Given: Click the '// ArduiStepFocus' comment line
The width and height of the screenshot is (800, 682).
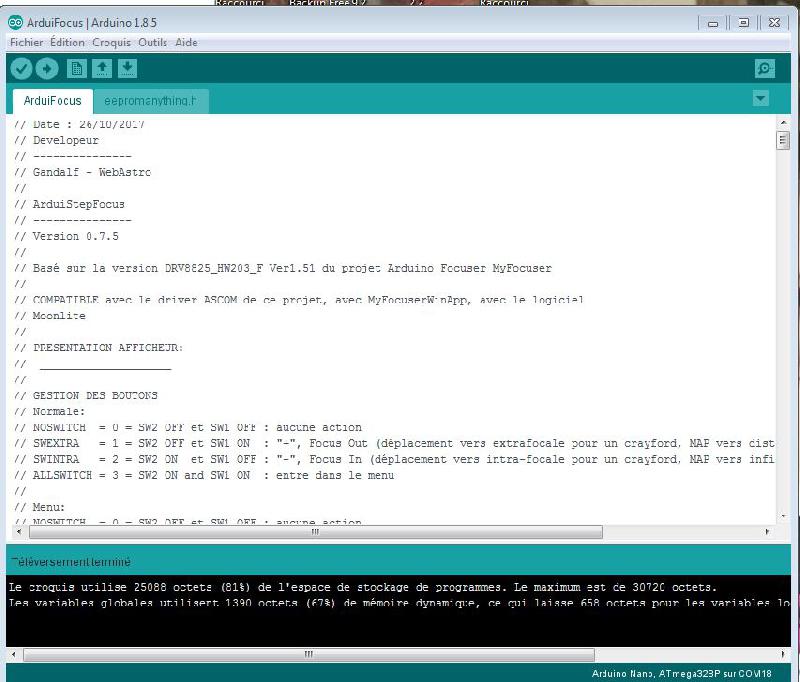Looking at the screenshot, I should pos(69,204).
